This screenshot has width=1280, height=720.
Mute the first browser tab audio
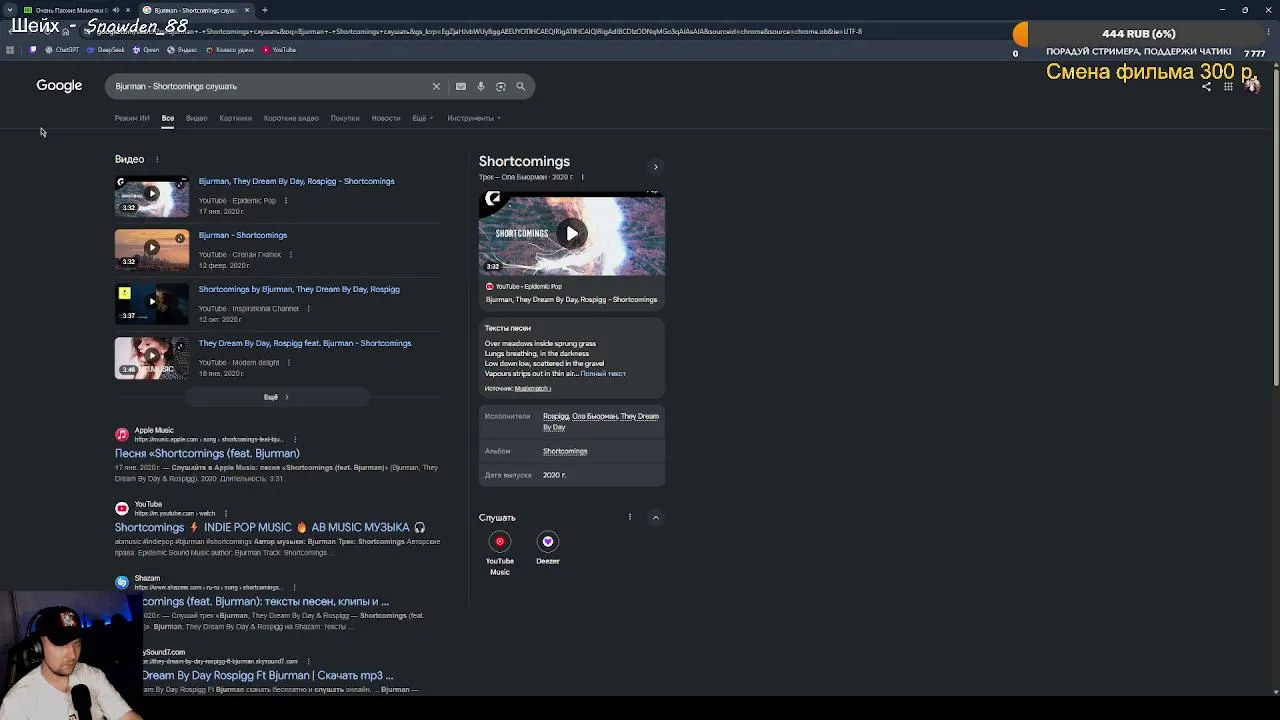[115, 10]
